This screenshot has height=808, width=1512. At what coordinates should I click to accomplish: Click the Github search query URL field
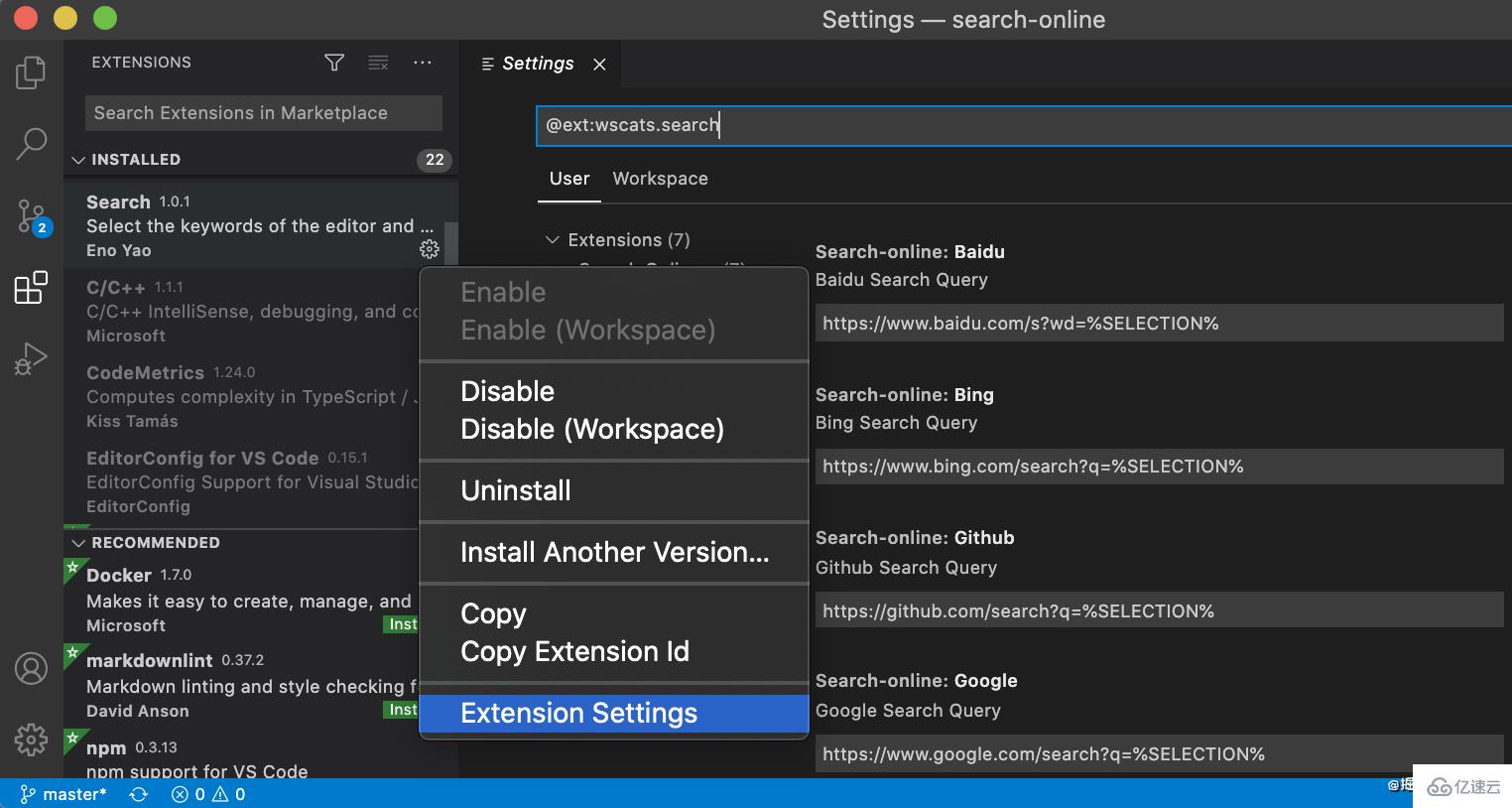(x=1159, y=610)
